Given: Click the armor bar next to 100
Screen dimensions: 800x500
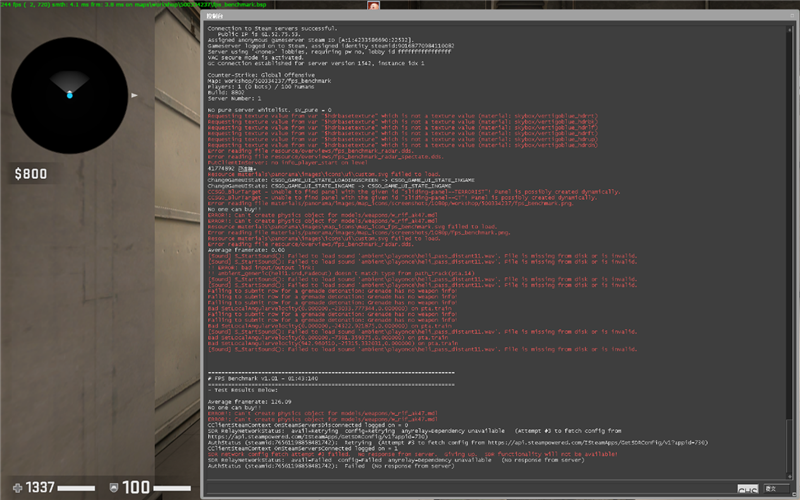Looking at the screenshot, I should click(x=172, y=488).
